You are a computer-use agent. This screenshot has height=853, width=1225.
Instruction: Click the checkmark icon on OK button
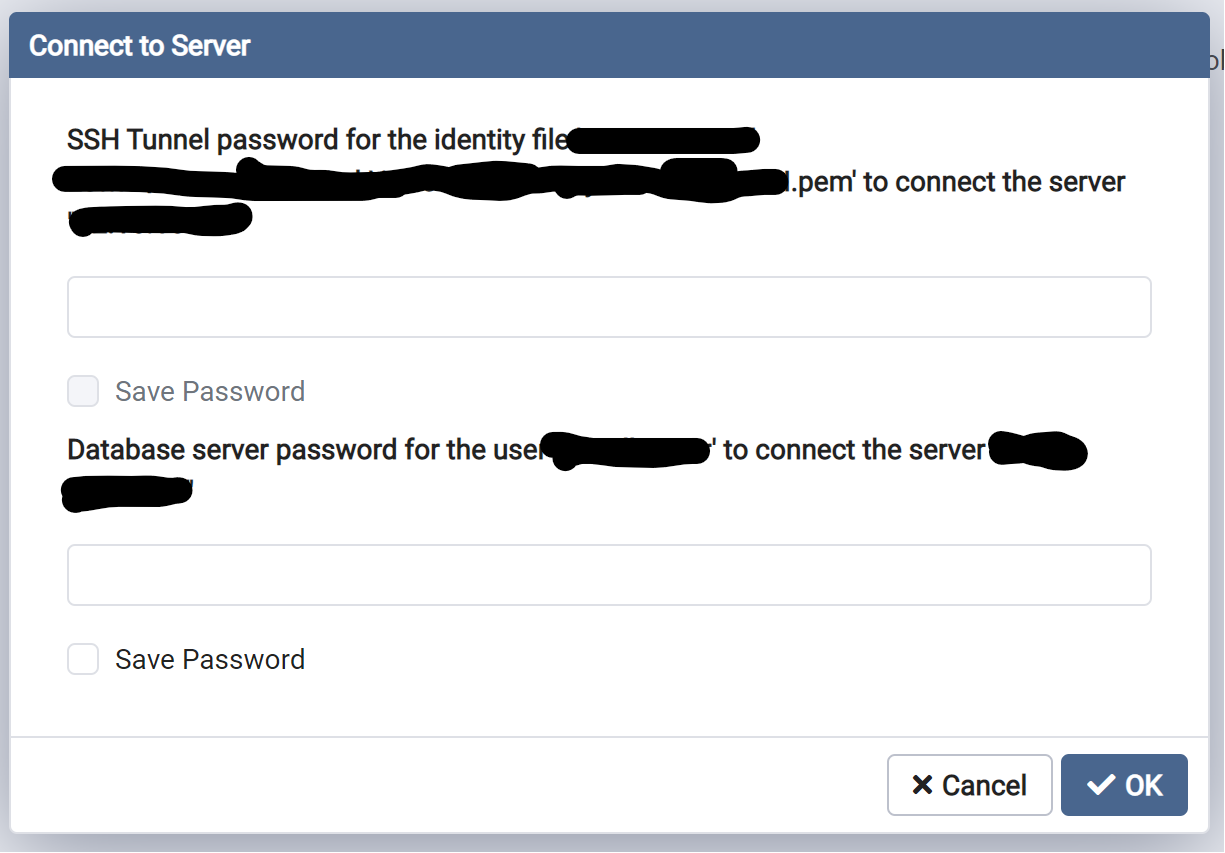(x=1100, y=786)
